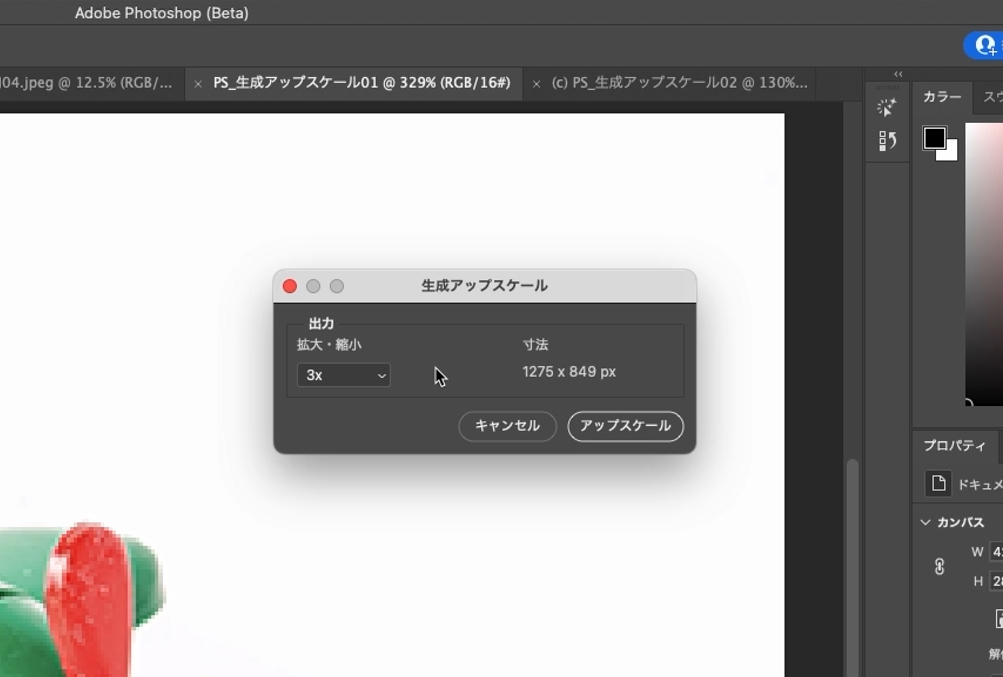Click Adobe Photoshop (Beta) in the menu bar

pos(160,13)
